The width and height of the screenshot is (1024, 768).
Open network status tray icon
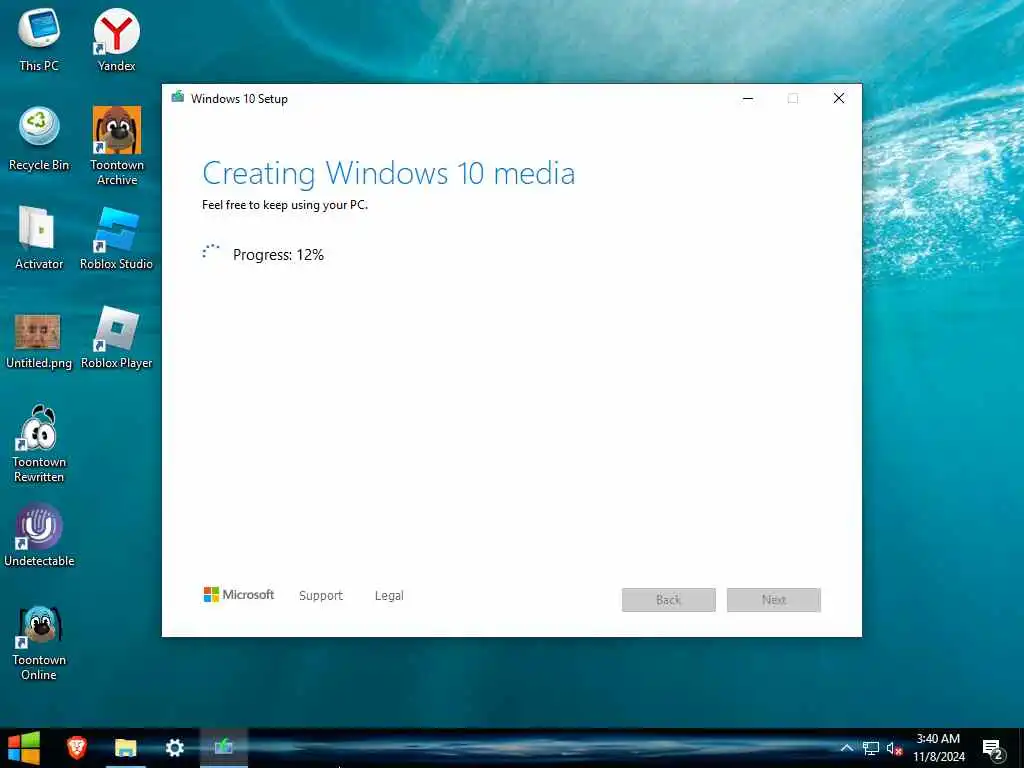point(871,748)
